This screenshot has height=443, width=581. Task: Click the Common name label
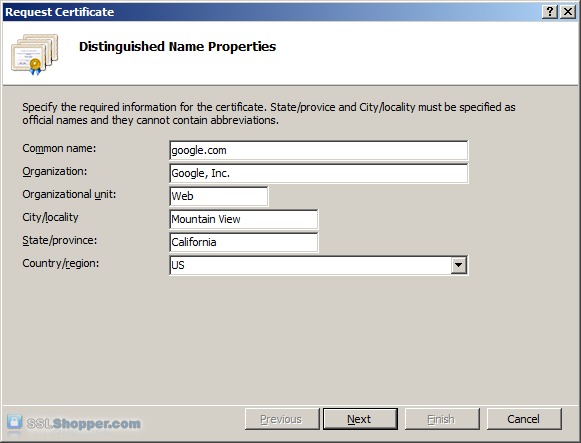(59, 148)
